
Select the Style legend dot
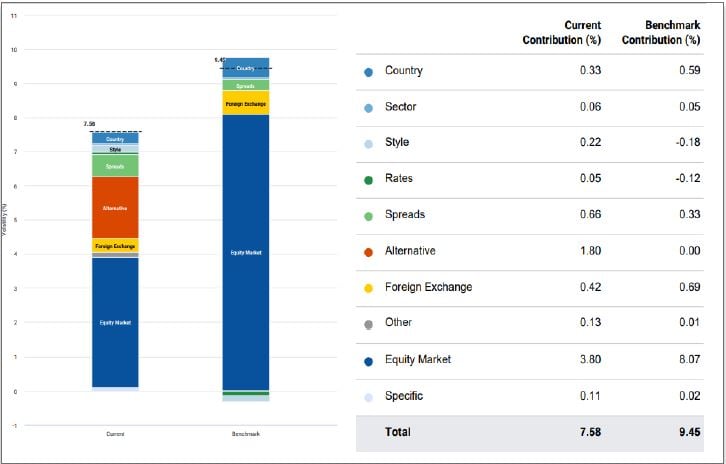(369, 143)
